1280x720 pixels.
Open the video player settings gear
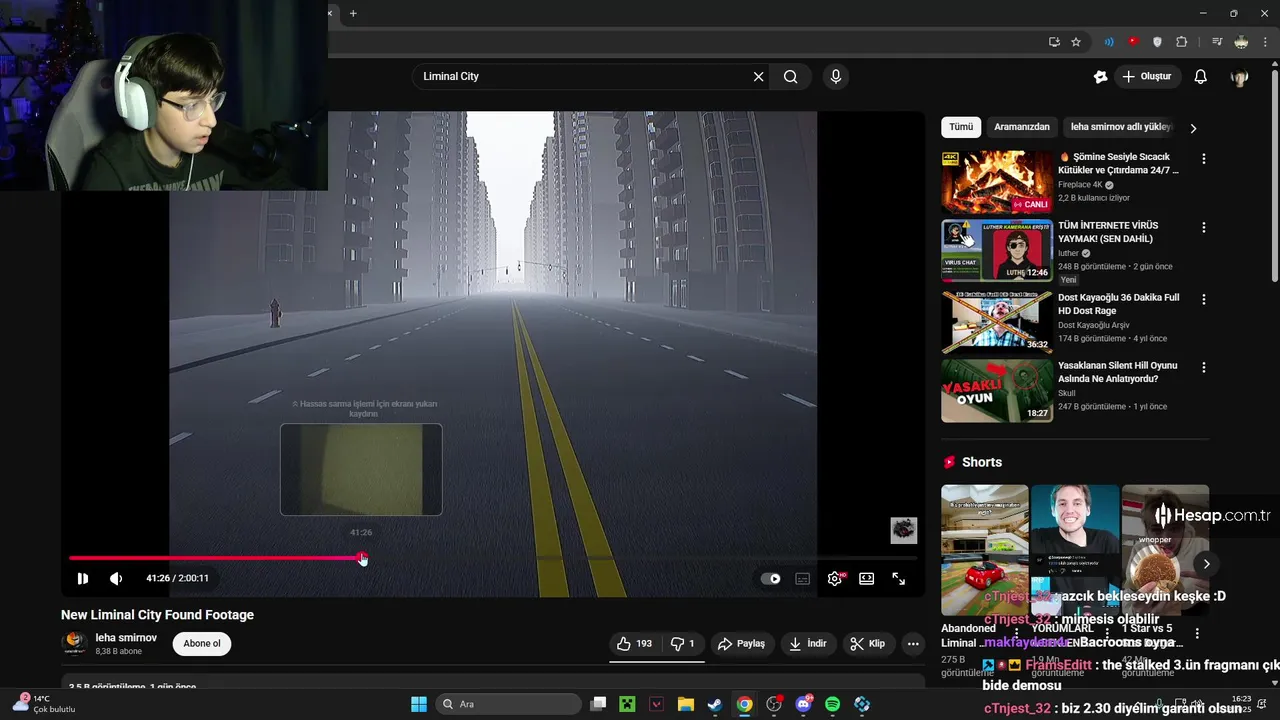pos(835,578)
